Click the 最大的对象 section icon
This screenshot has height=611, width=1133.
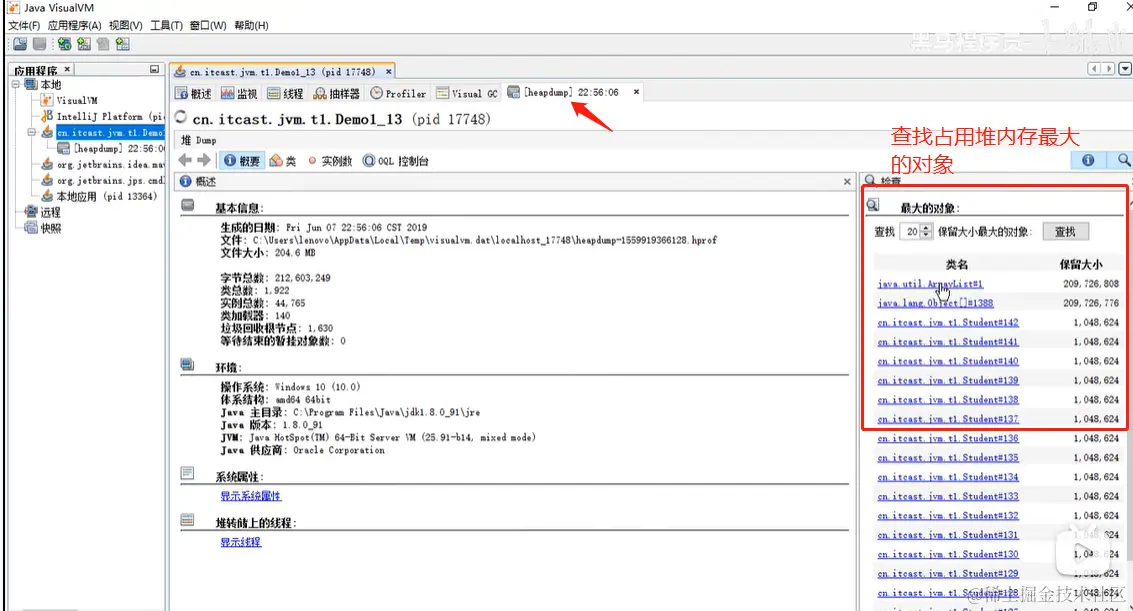(873, 206)
